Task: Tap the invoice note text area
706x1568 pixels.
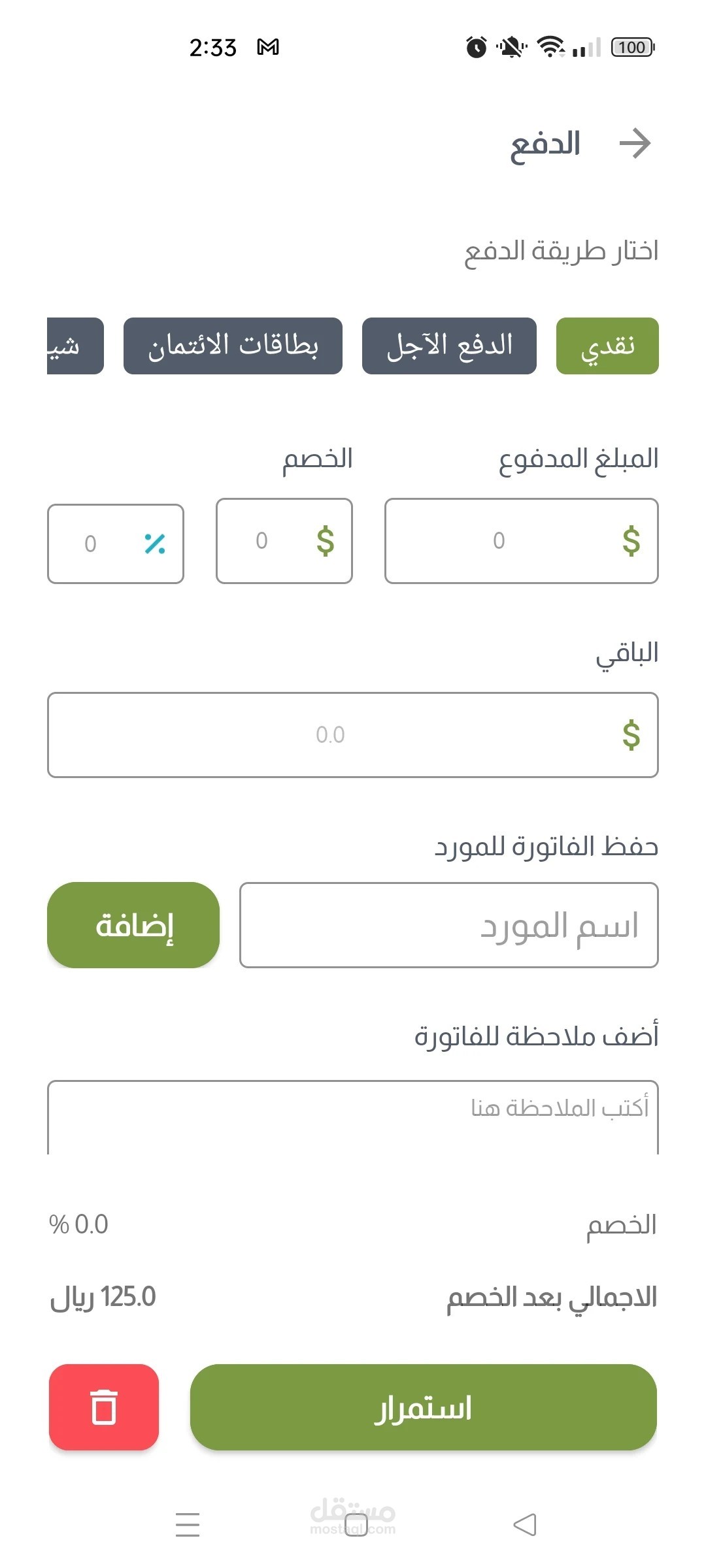Action: coord(353,1117)
